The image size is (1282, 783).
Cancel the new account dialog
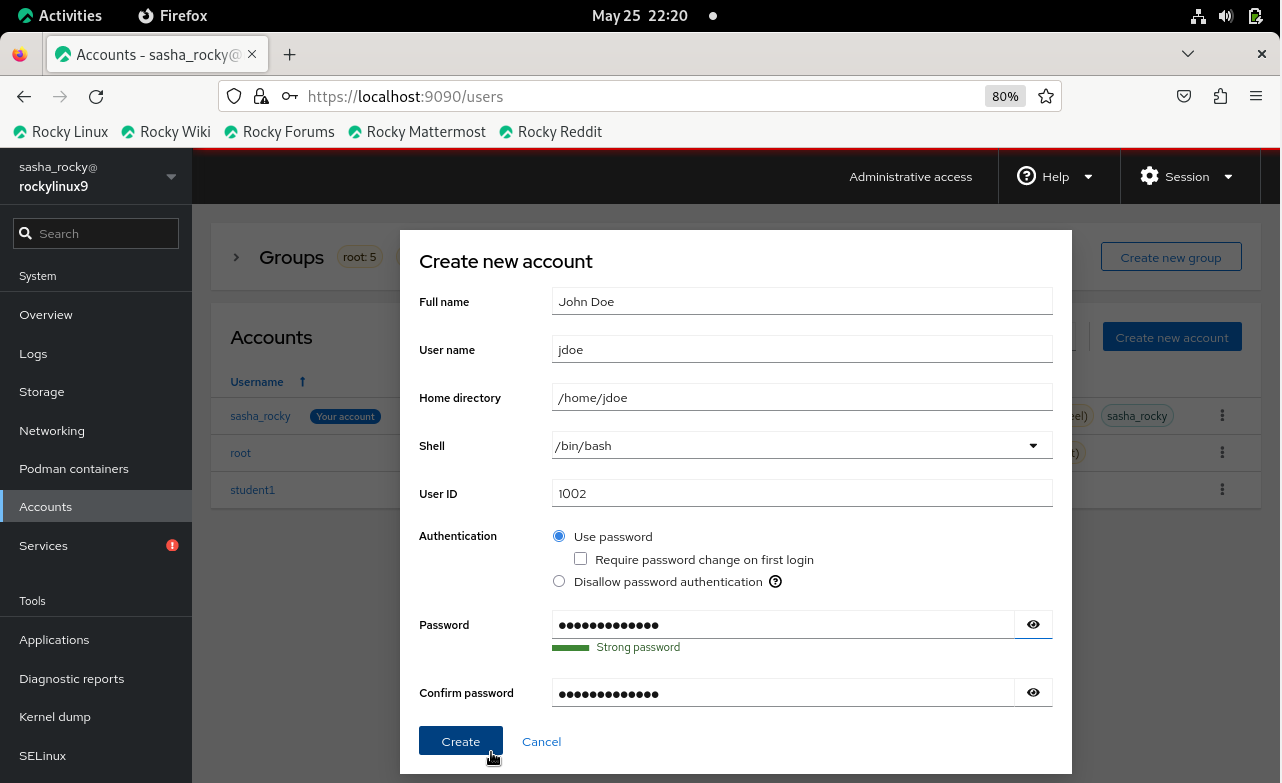[x=541, y=742]
